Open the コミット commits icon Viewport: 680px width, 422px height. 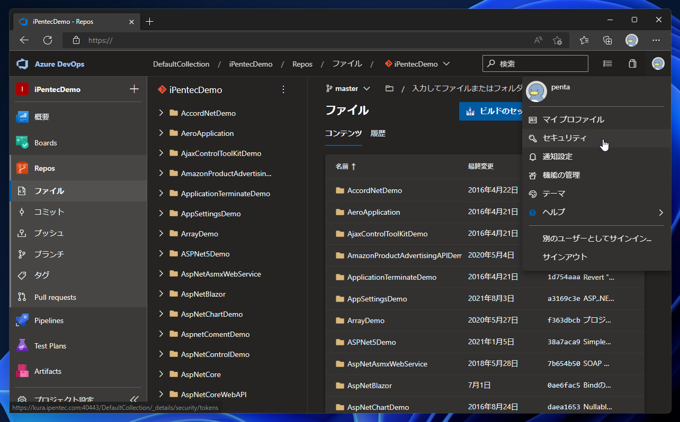point(22,212)
